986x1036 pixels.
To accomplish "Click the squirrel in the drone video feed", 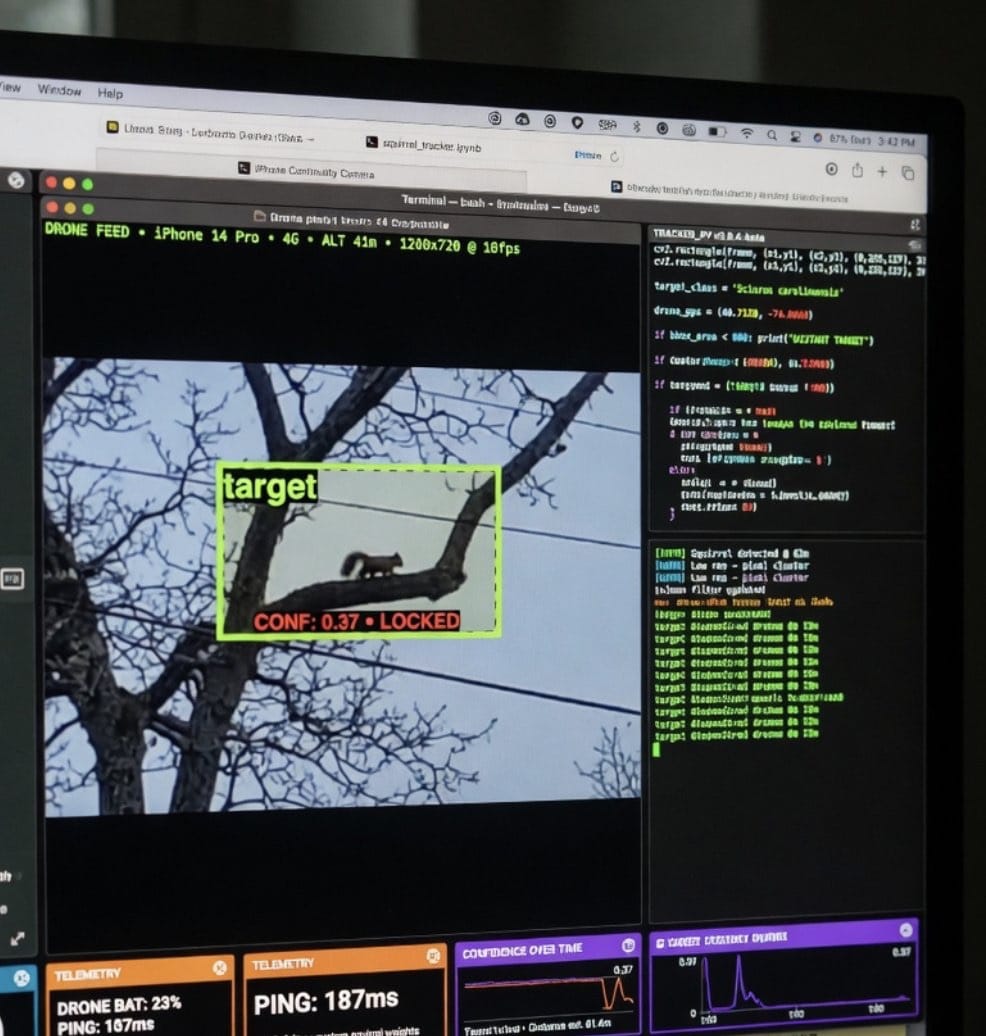I will [x=372, y=564].
